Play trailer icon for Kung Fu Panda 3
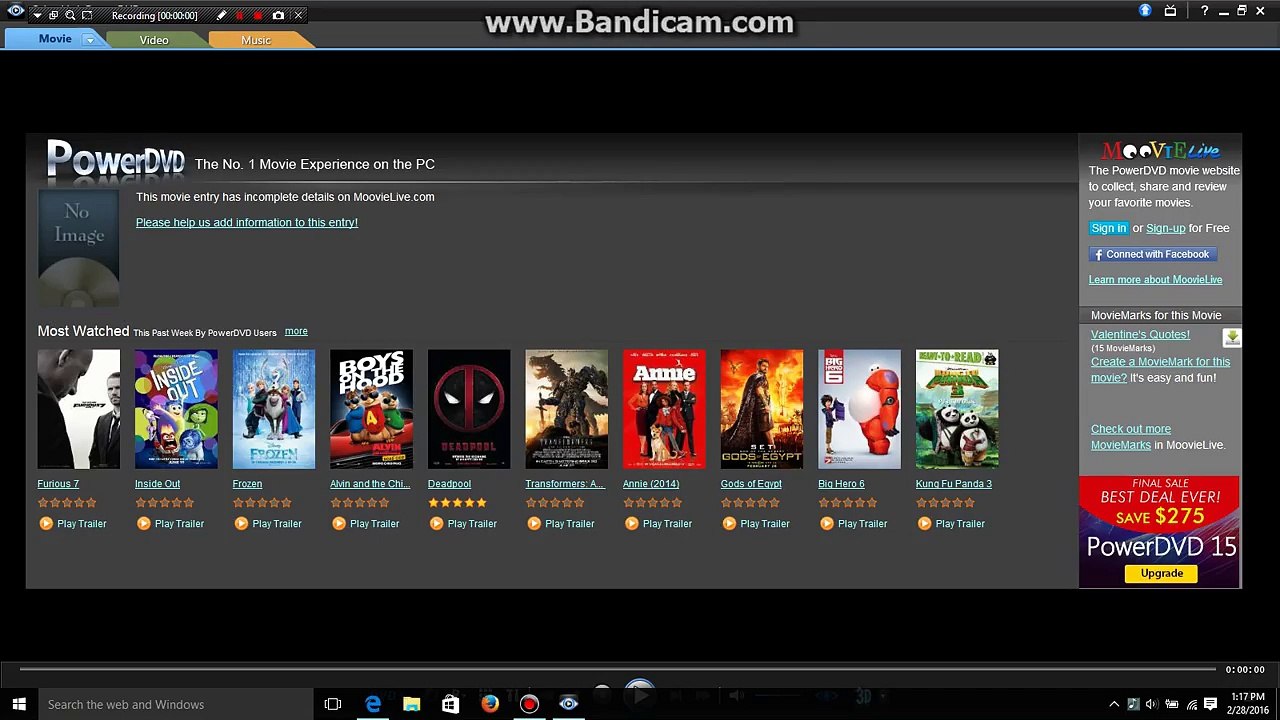Viewport: 1280px width, 720px height. point(924,523)
